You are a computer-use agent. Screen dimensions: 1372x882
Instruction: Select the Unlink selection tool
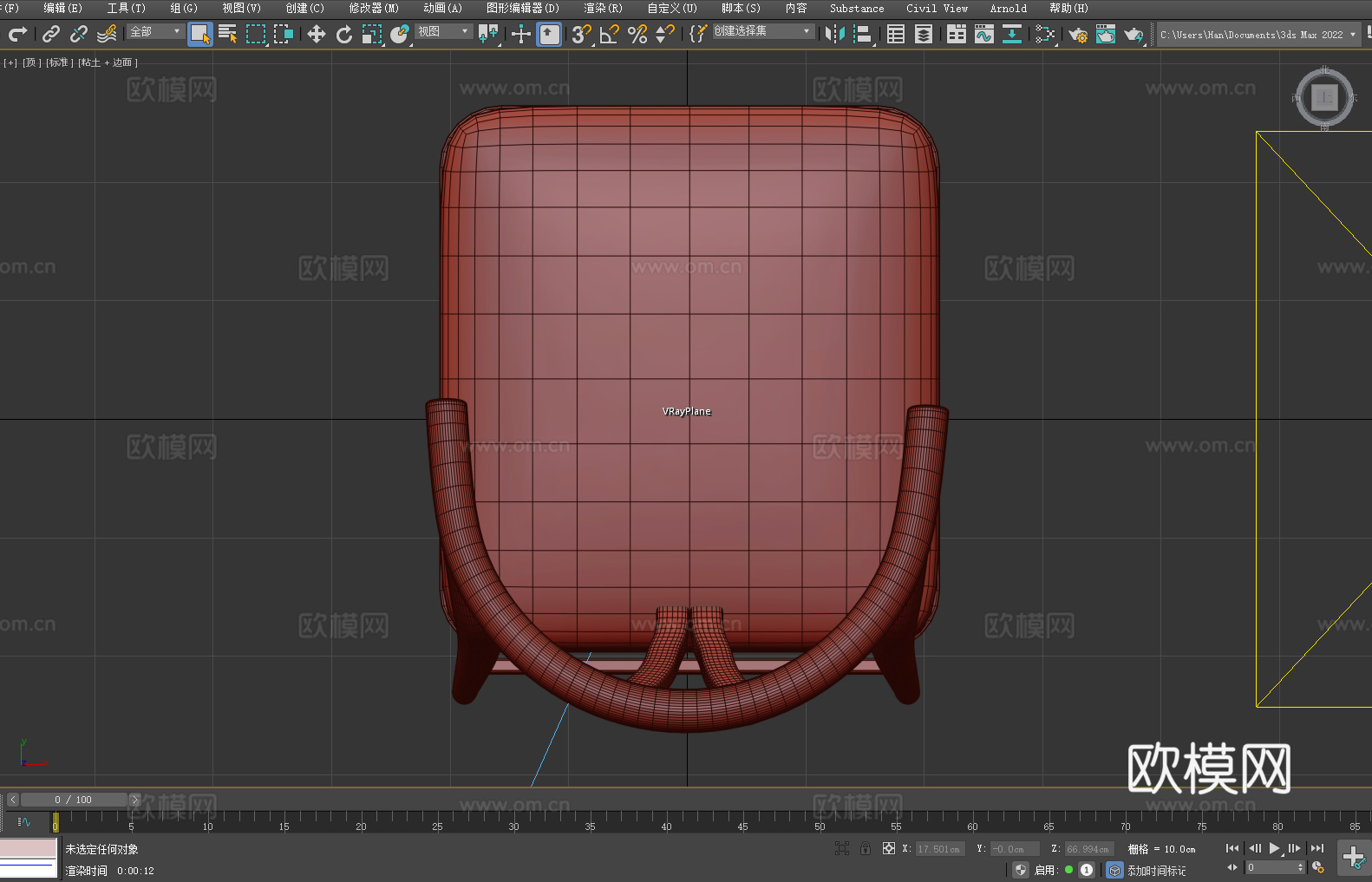pos(79,34)
